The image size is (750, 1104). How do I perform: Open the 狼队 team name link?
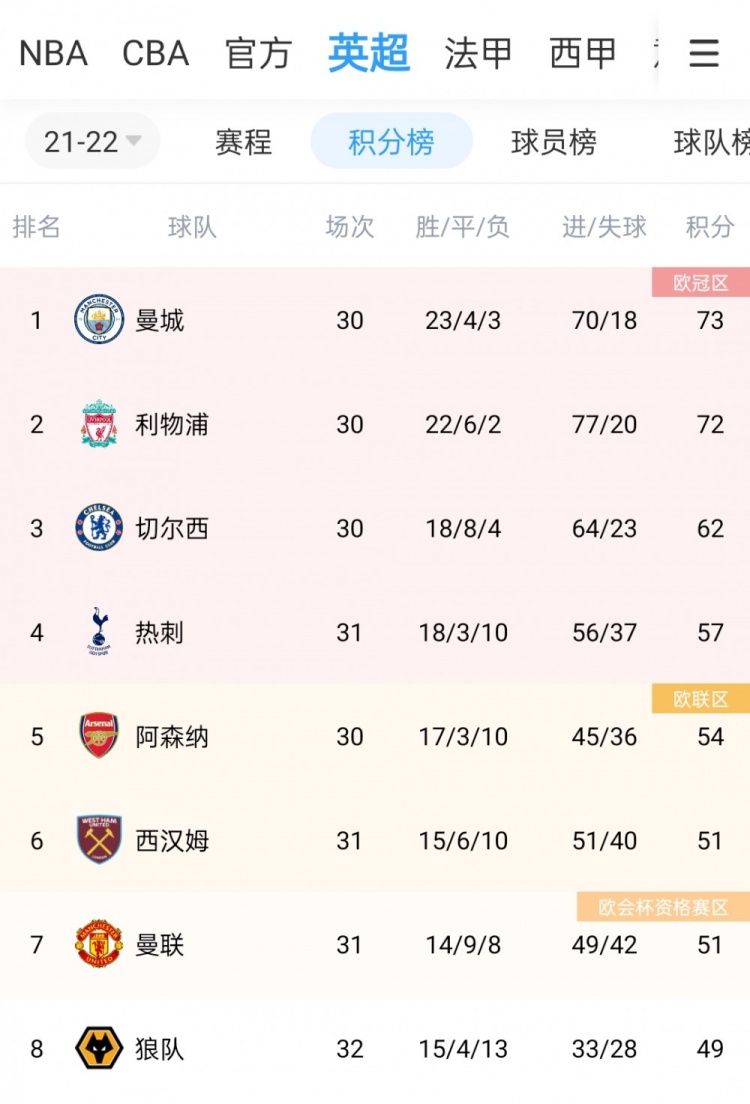tap(160, 1049)
